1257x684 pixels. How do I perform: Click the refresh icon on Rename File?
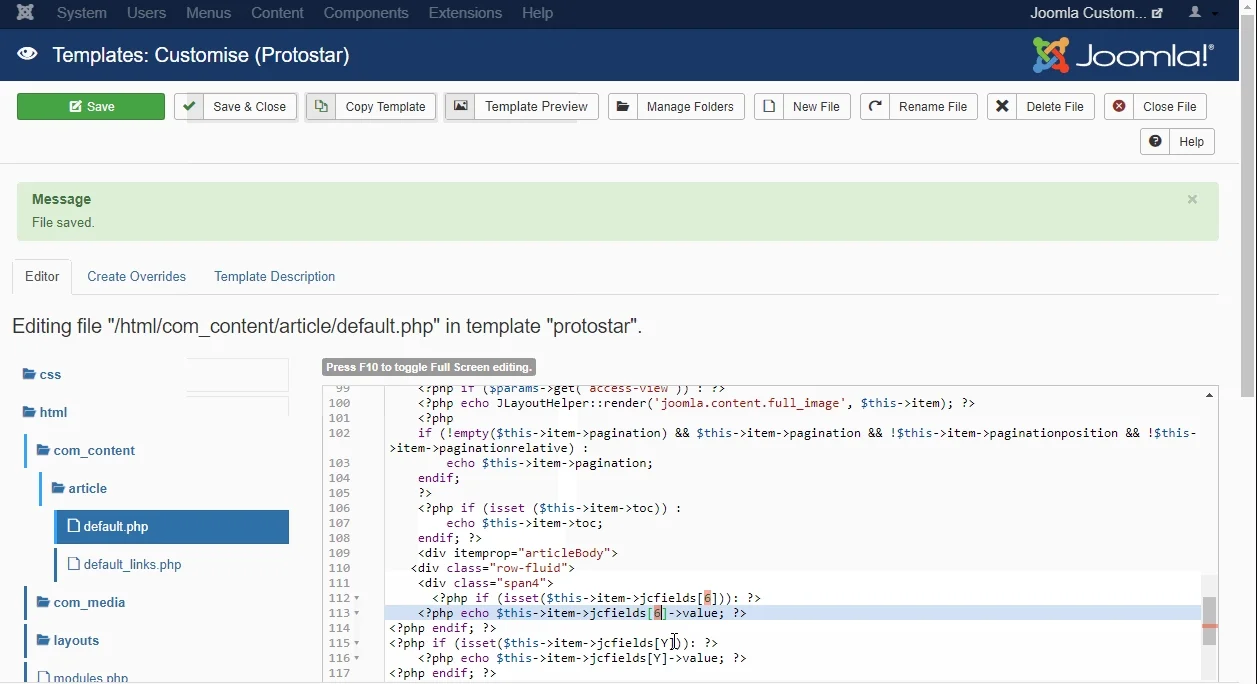click(875, 107)
